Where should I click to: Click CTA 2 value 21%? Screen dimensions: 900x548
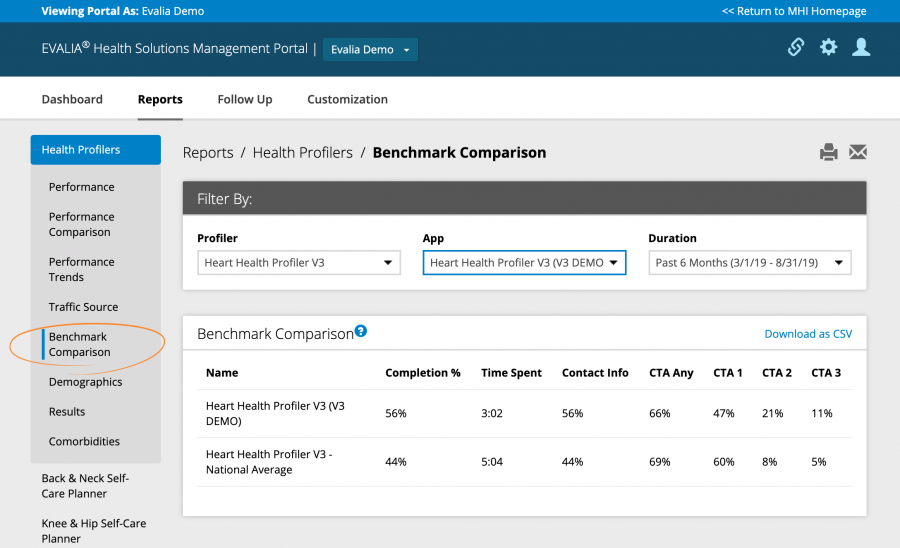(x=773, y=413)
